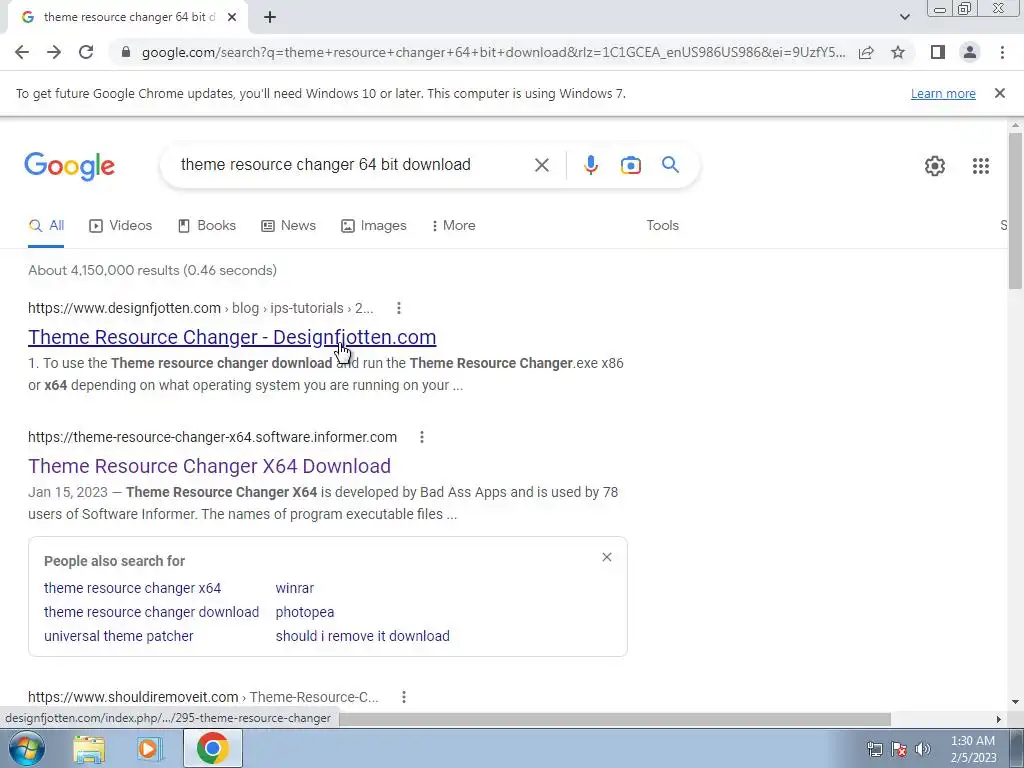Open the Windows Start menu
1024x768 pixels.
coord(26,748)
